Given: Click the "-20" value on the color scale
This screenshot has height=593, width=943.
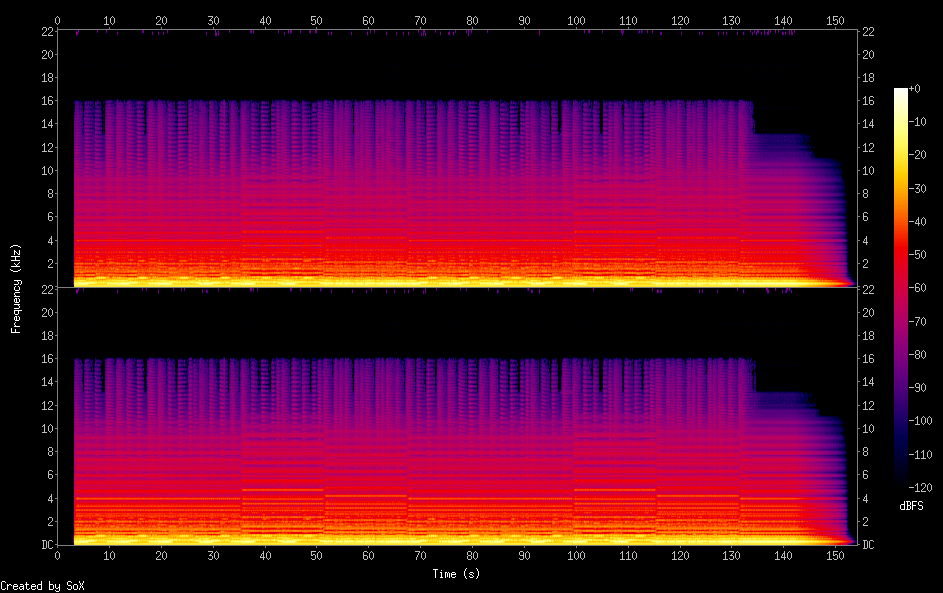Looking at the screenshot, I should click(918, 155).
